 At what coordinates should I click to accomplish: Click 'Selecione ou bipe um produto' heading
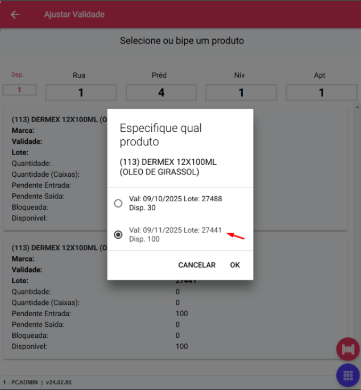coord(182,41)
